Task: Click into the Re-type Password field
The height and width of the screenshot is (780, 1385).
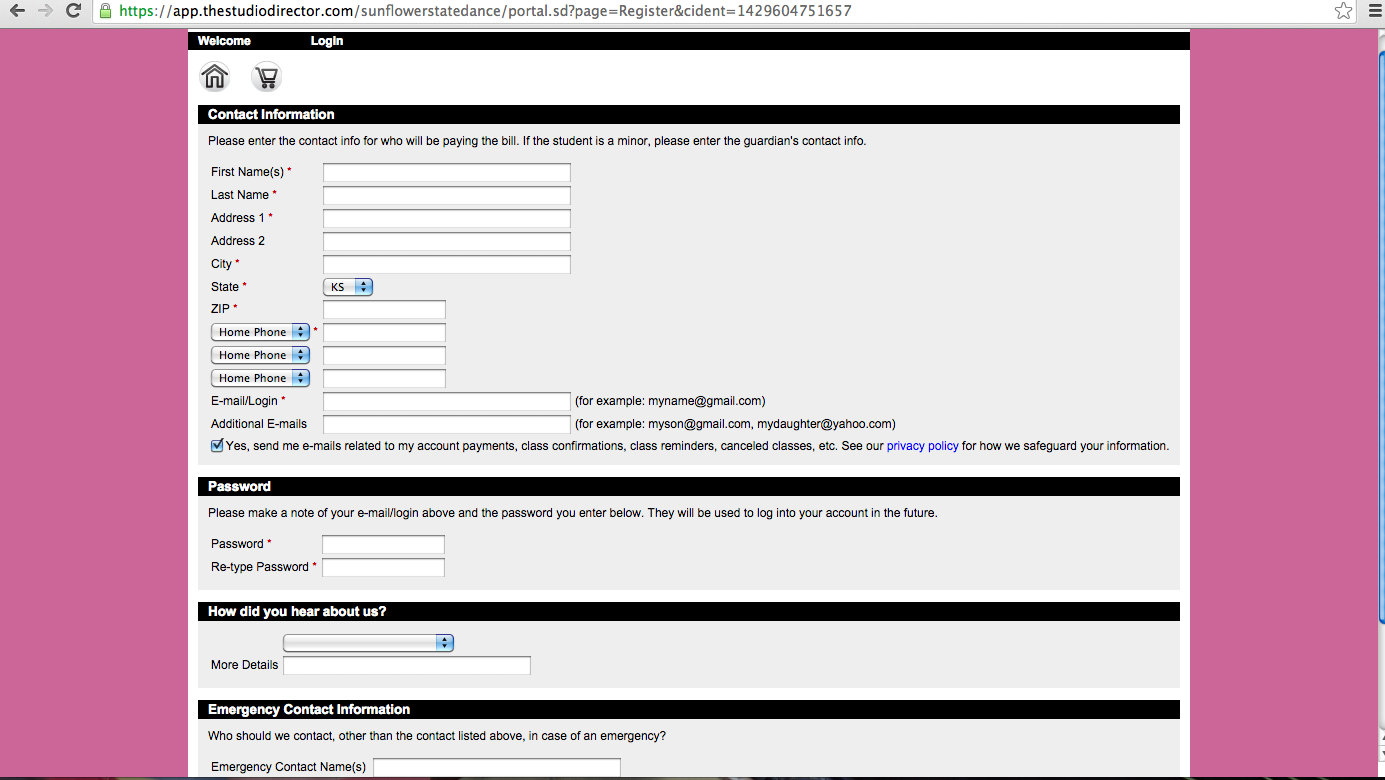Action: (383, 567)
